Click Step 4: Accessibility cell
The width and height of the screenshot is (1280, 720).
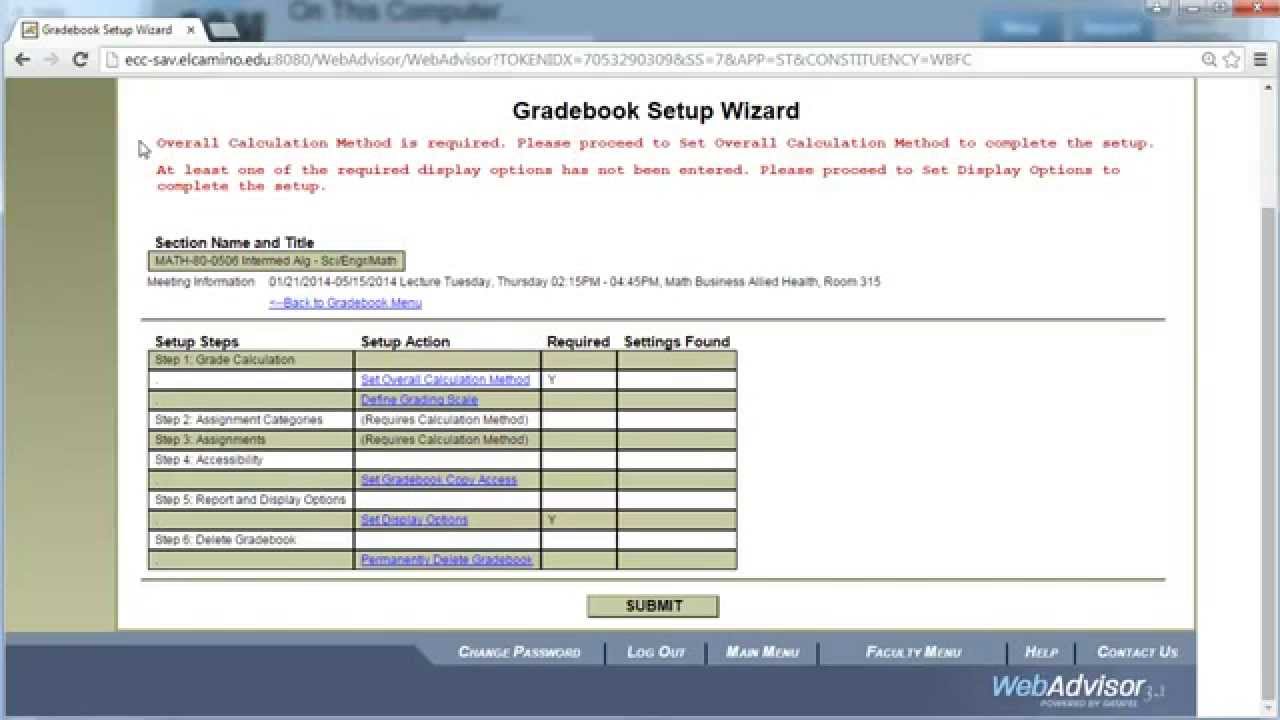(x=251, y=460)
